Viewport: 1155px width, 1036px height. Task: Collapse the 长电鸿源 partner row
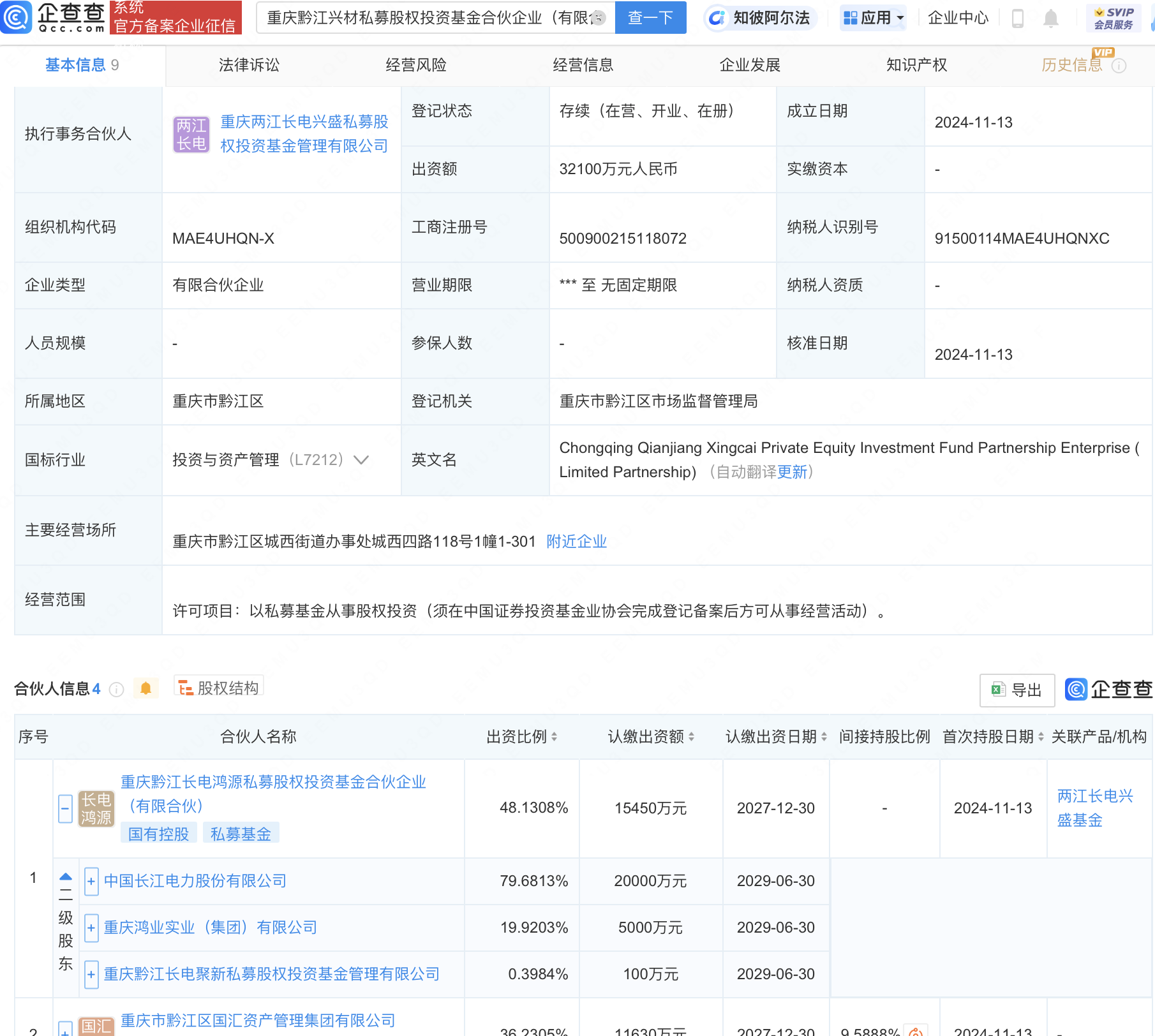(x=65, y=809)
